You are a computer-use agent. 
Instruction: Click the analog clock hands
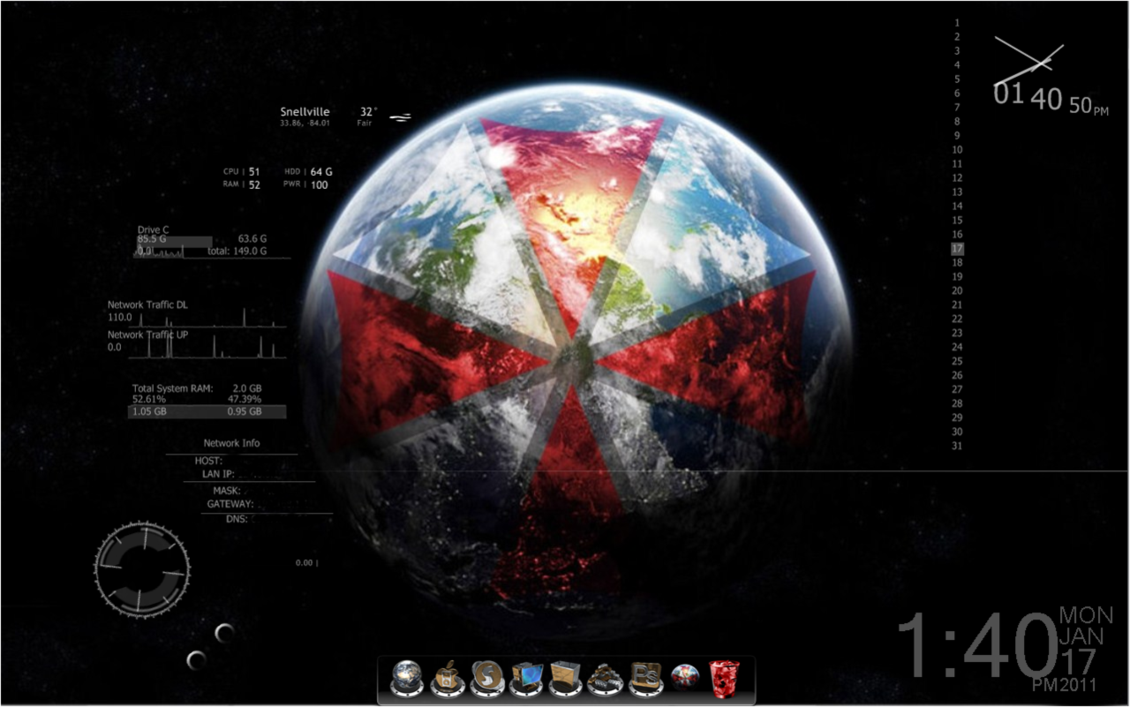point(1029,60)
